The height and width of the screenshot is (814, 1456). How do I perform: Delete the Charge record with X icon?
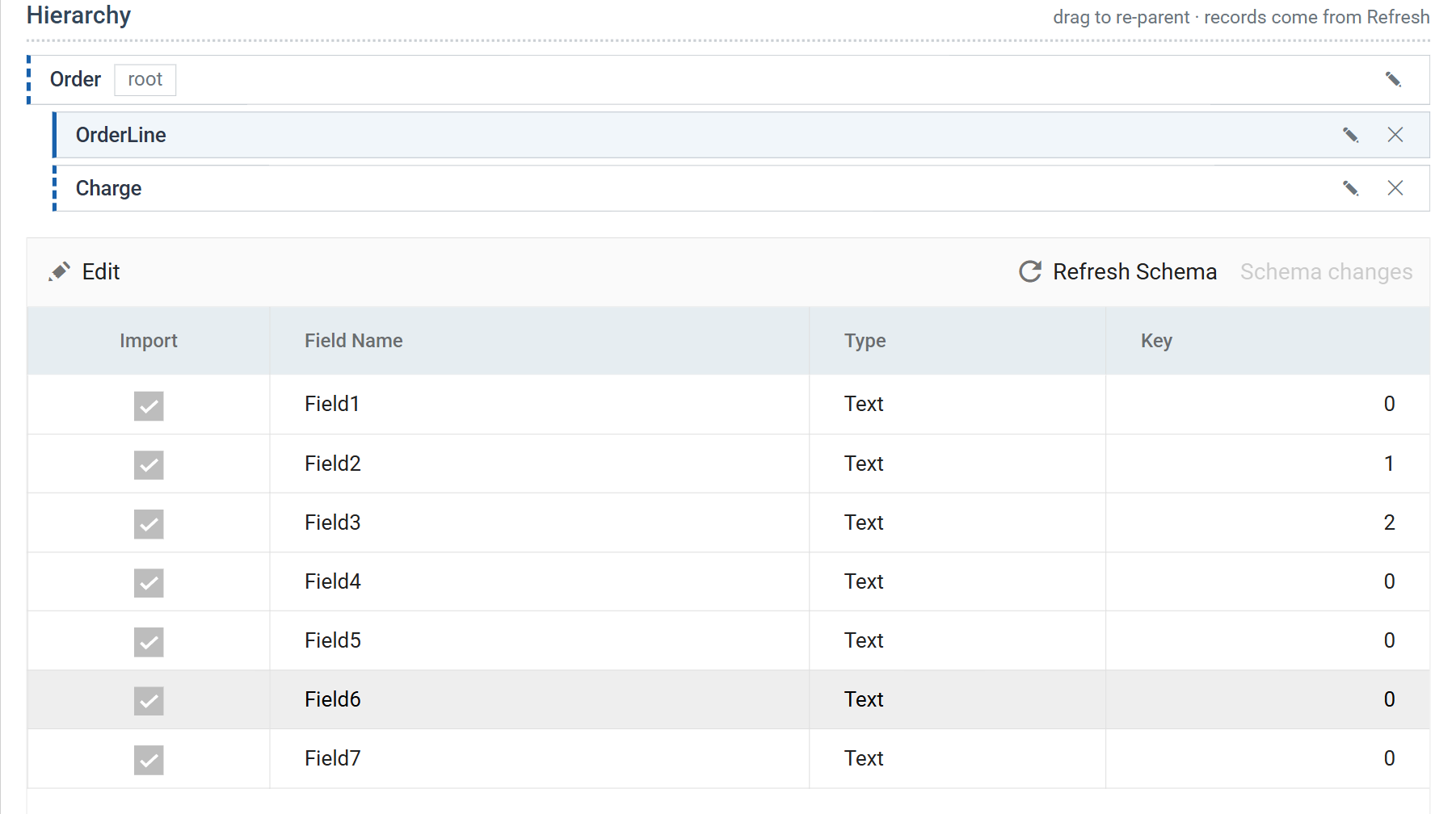[x=1395, y=188]
